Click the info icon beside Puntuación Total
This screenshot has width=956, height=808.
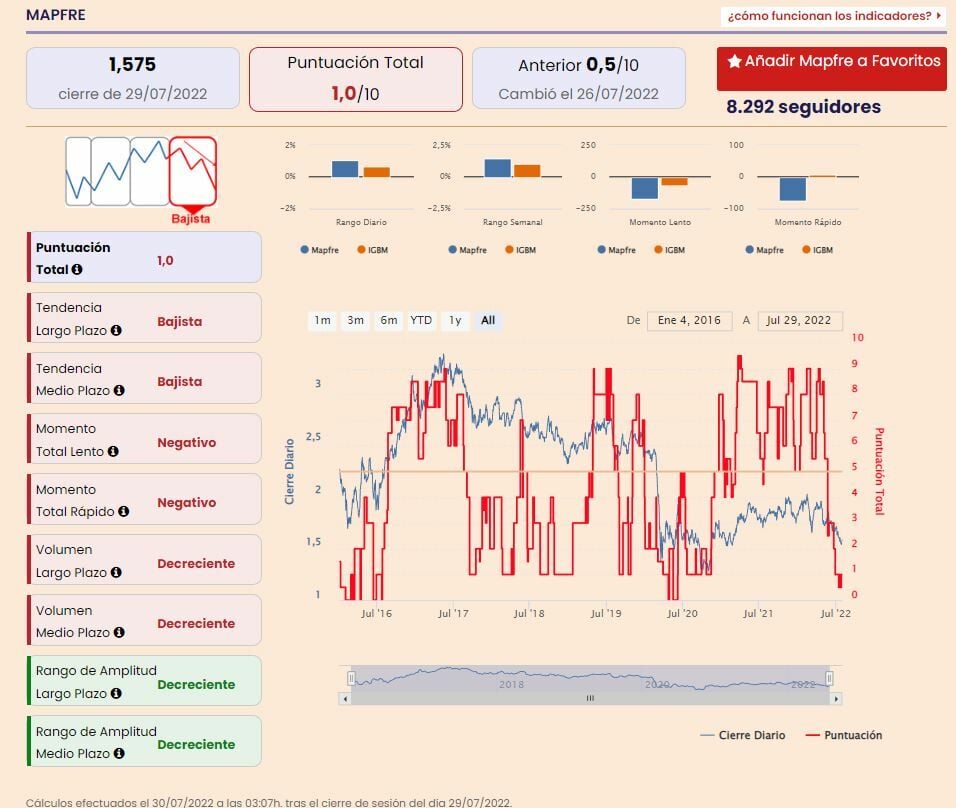click(77, 269)
